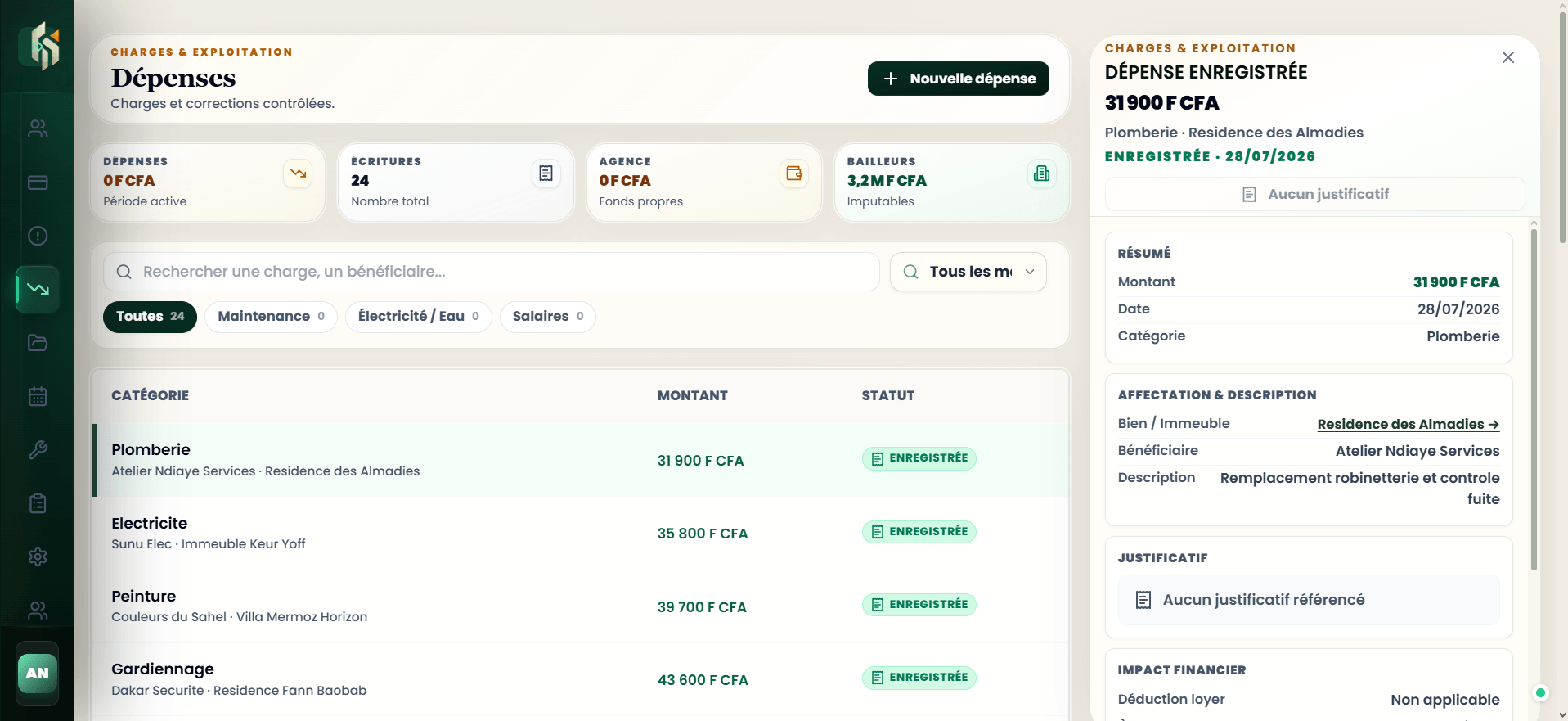Click the app logo in the sidebar
The image size is (1568, 721).
(39, 47)
